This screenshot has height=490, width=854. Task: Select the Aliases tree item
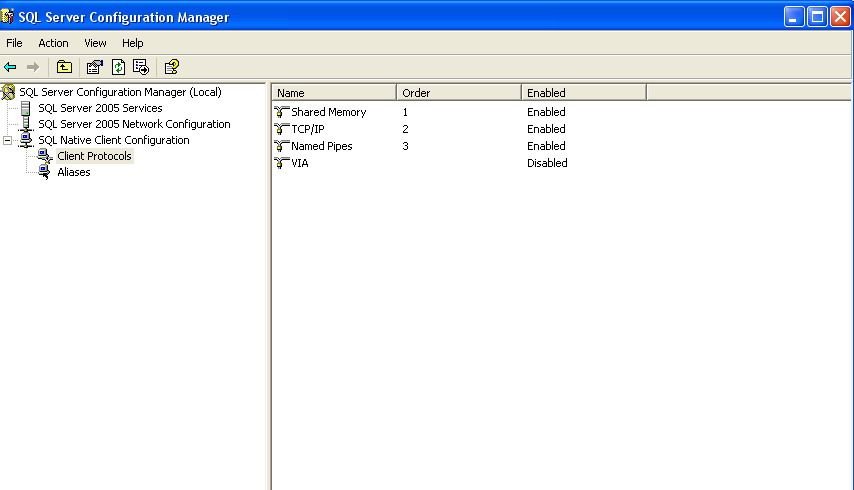[74, 172]
